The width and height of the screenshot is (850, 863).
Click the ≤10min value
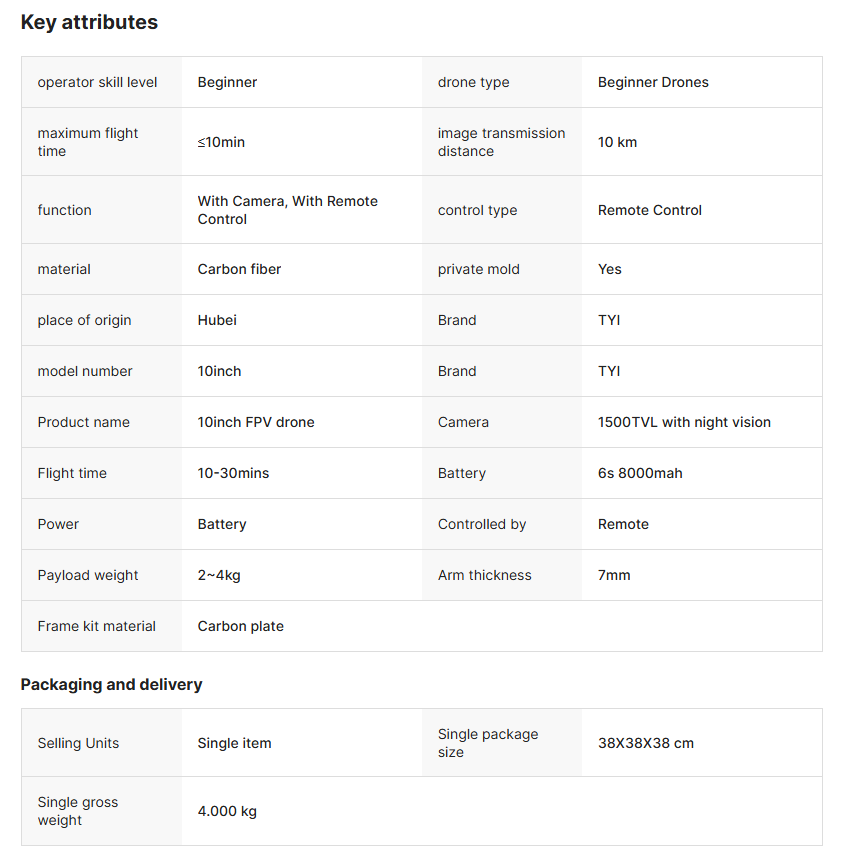221,142
